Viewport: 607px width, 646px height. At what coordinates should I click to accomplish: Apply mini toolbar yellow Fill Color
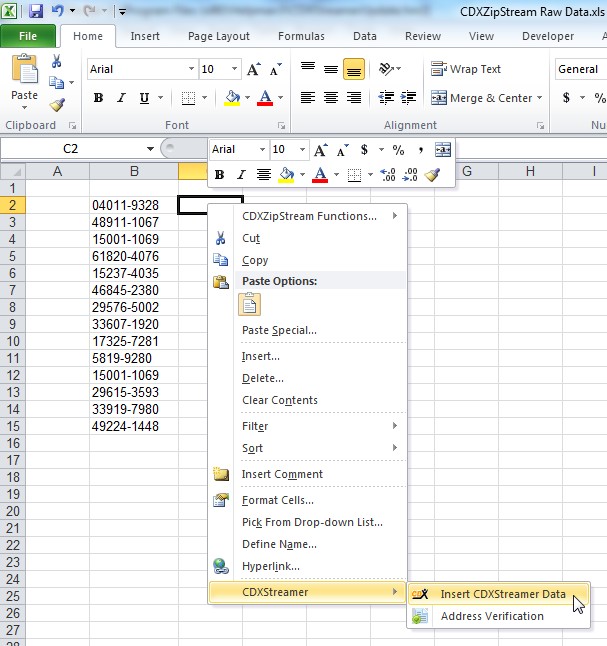pos(286,175)
